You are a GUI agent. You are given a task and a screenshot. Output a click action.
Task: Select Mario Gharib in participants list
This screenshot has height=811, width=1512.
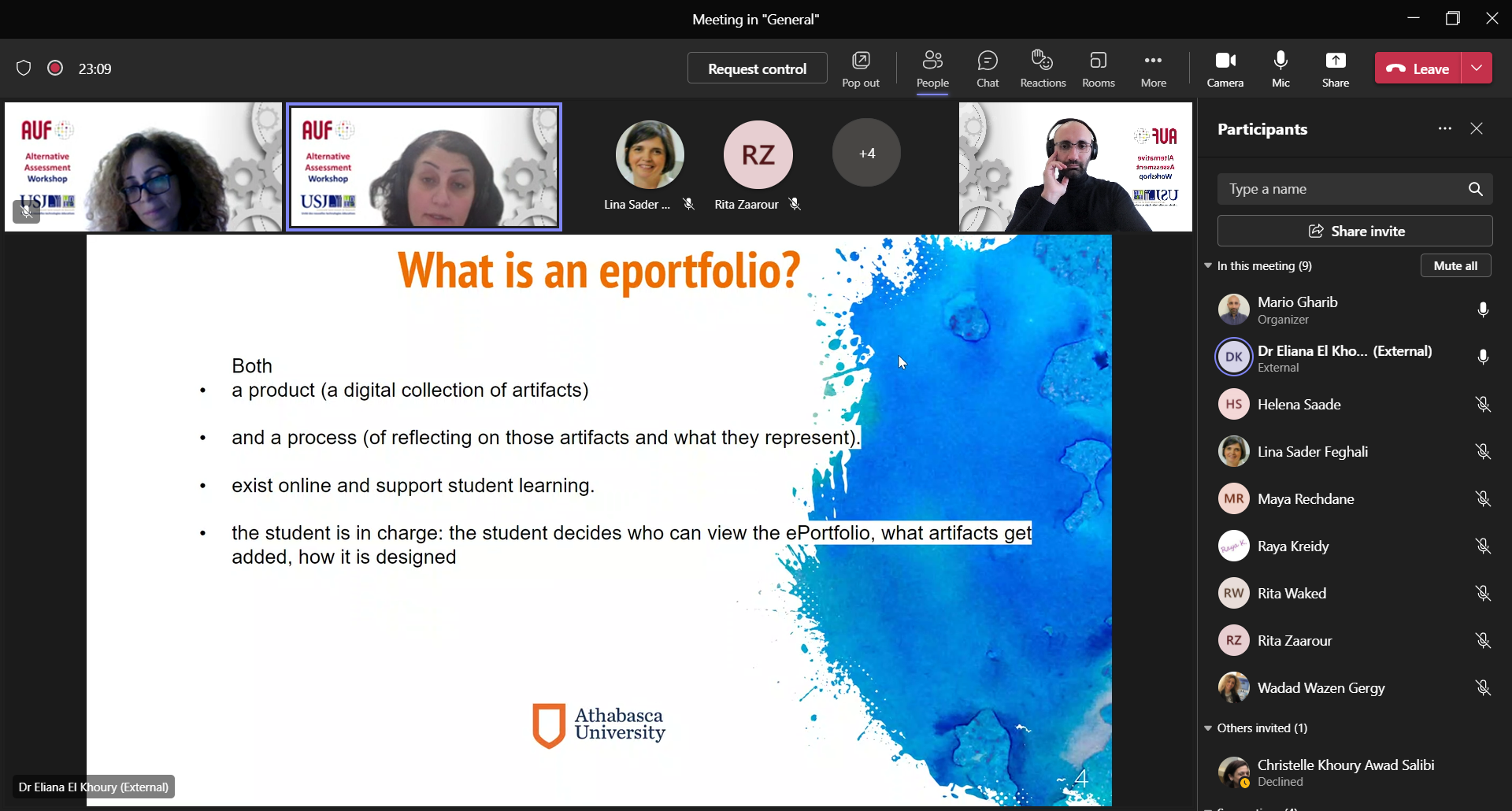tap(1354, 310)
